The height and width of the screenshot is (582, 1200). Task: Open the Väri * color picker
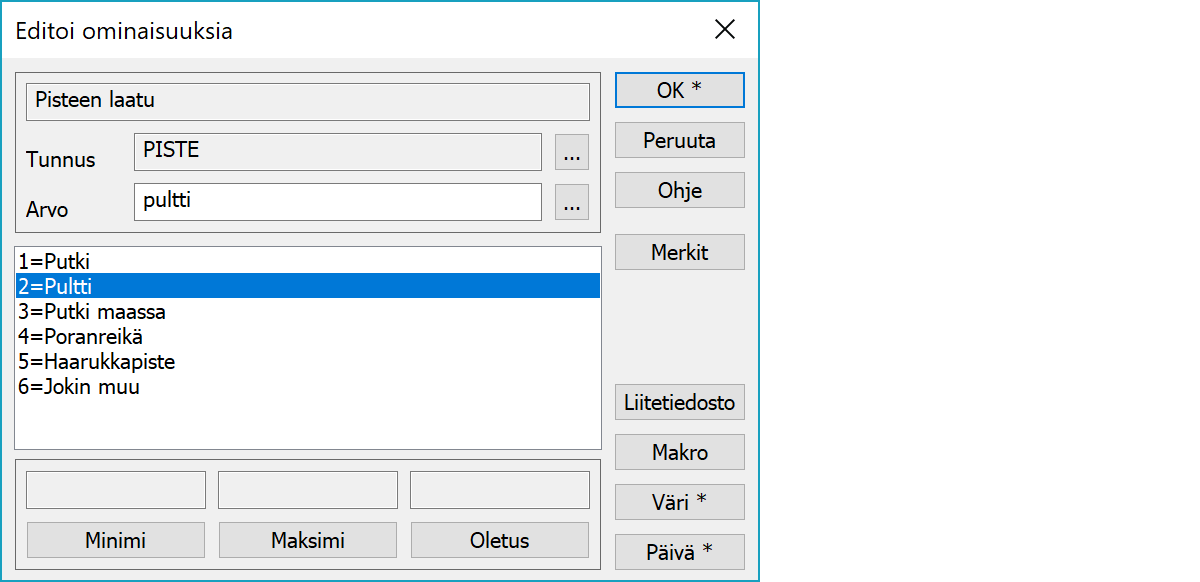point(679,502)
